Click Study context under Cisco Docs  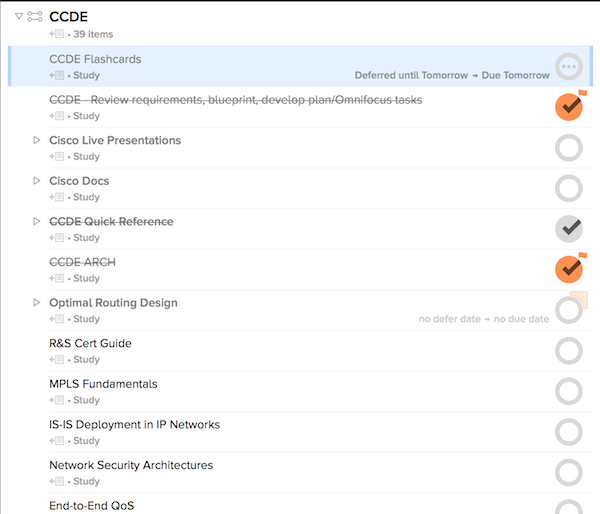coord(86,197)
